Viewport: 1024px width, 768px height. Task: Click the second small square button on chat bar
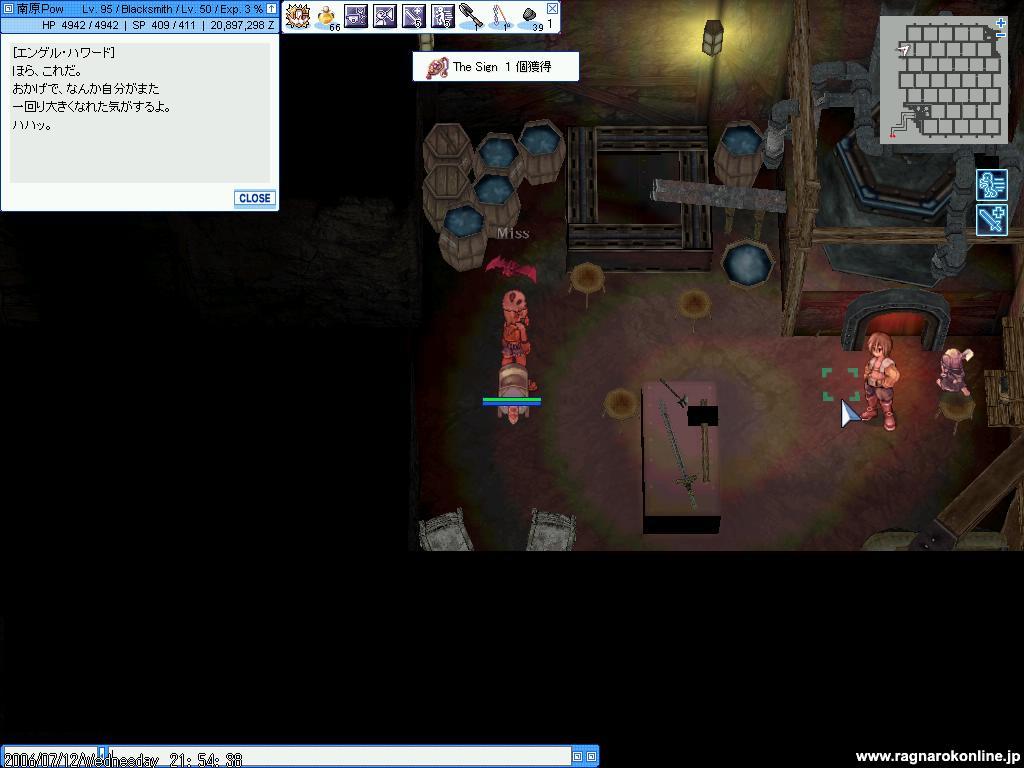tap(591, 756)
